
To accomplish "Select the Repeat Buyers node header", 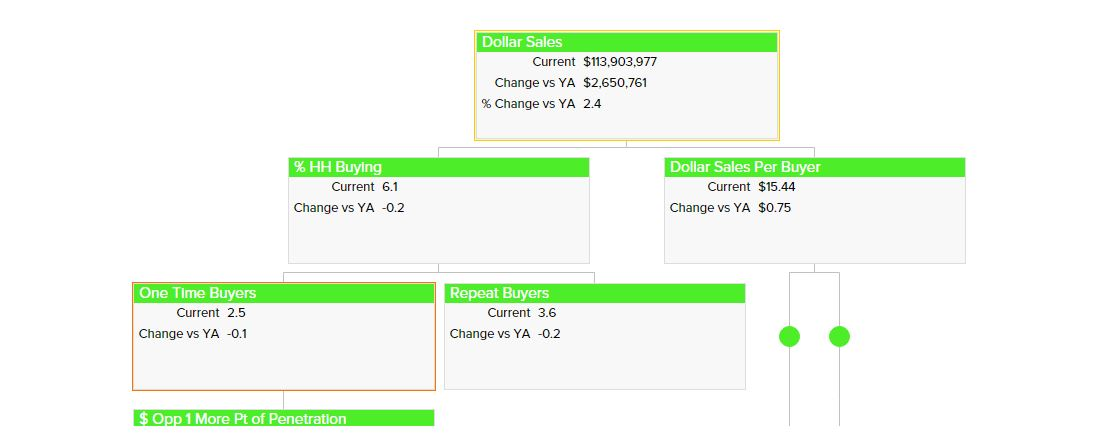I will click(594, 293).
